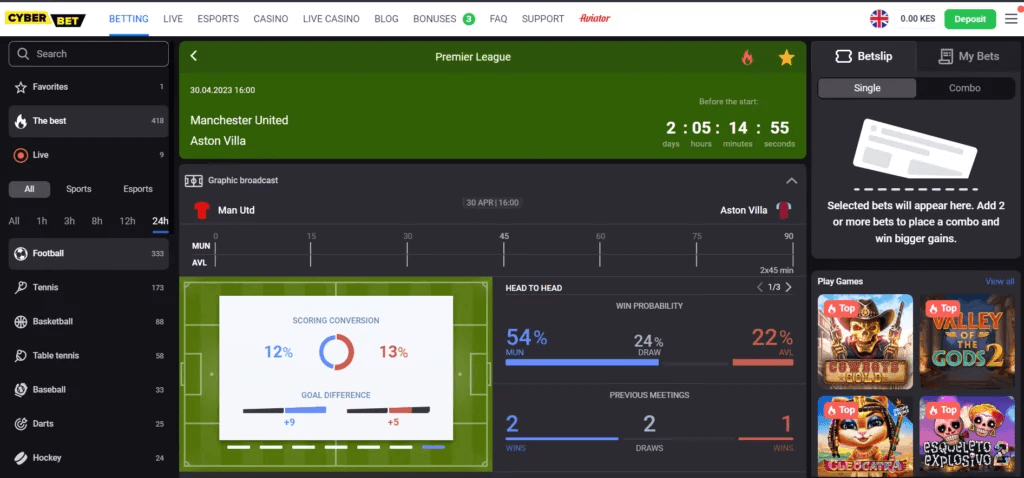This screenshot has height=478, width=1024.
Task: Collapse the Graphic broadcast panel
Action: click(791, 181)
